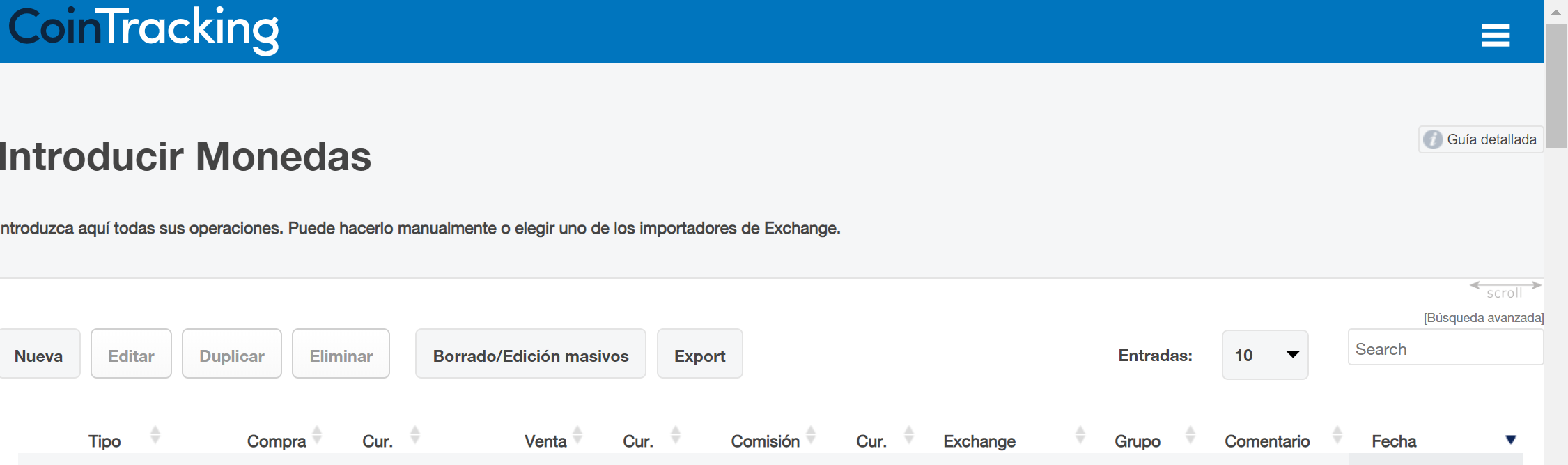
Task: Toggle Fecha descending sort arrow
Action: (1510, 440)
